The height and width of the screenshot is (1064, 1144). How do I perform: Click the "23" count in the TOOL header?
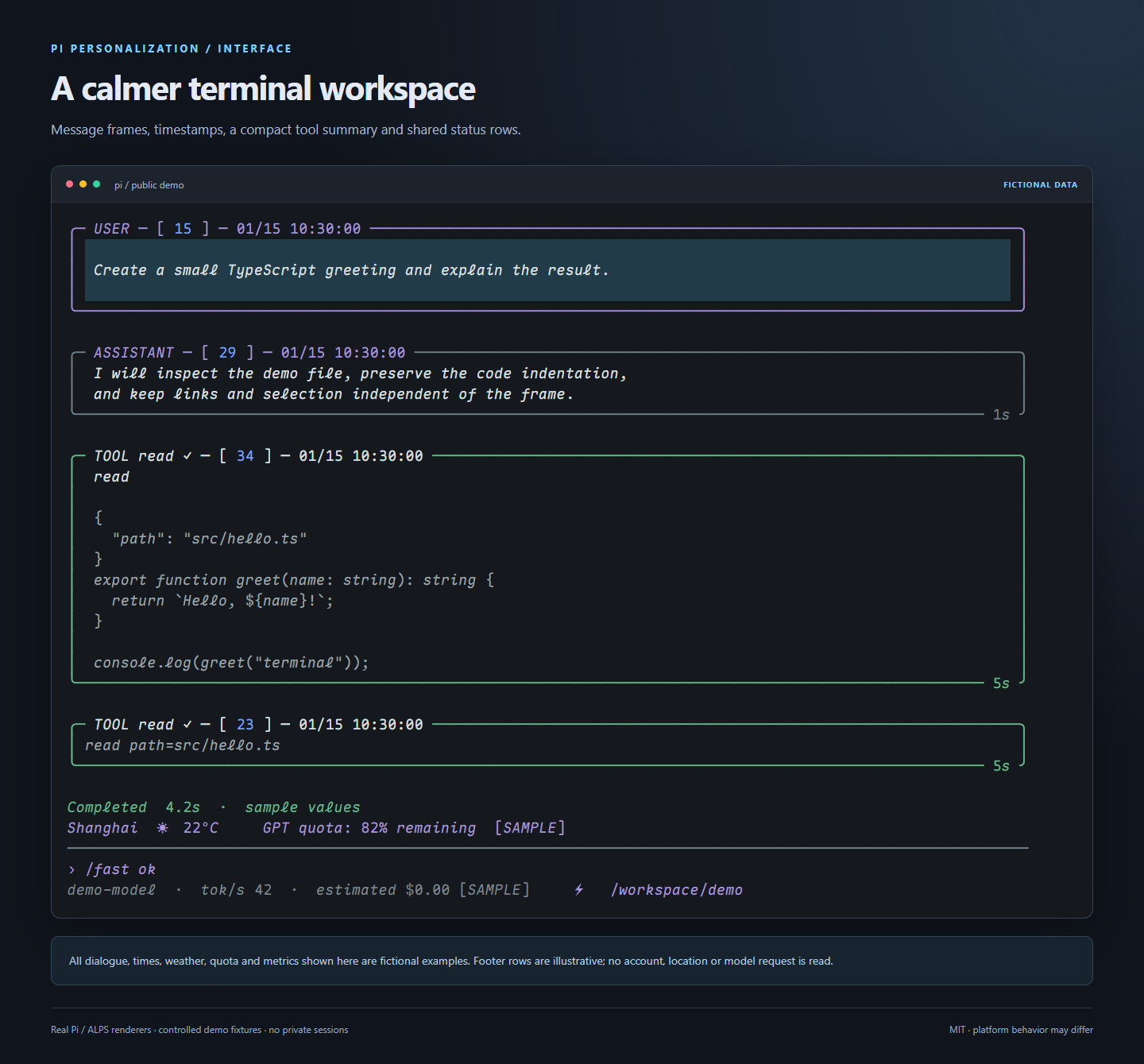pyautogui.click(x=245, y=725)
